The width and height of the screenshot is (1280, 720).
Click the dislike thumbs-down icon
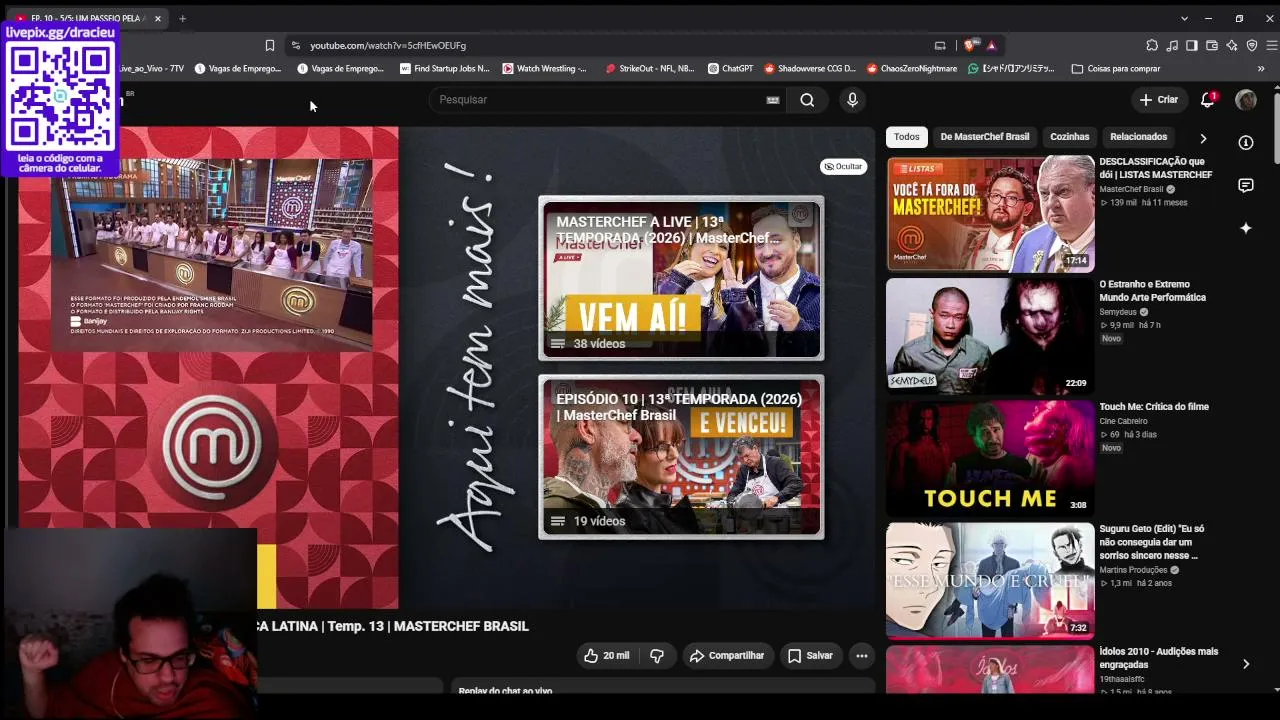[x=657, y=656]
